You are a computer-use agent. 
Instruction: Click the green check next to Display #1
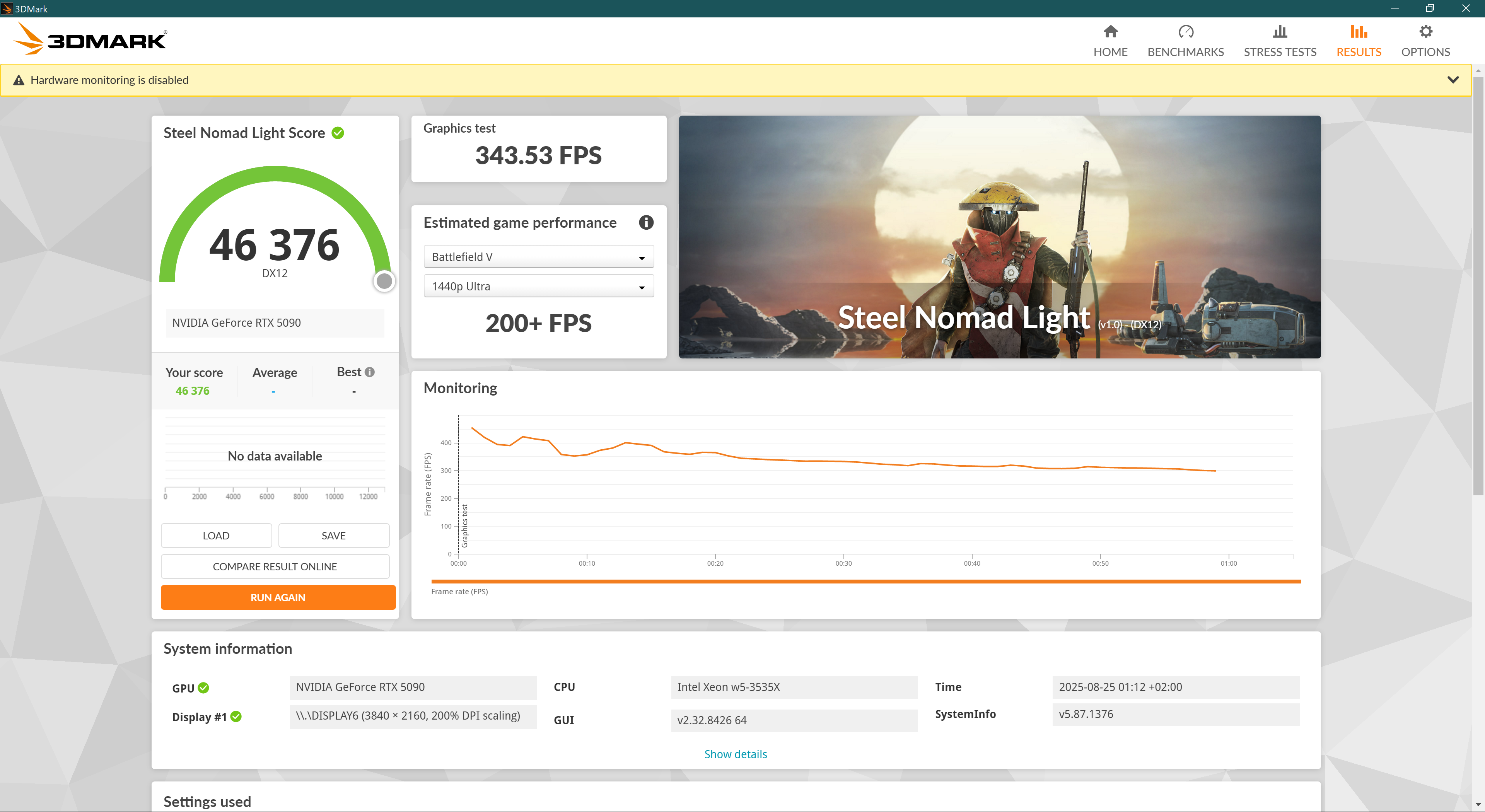pos(236,716)
